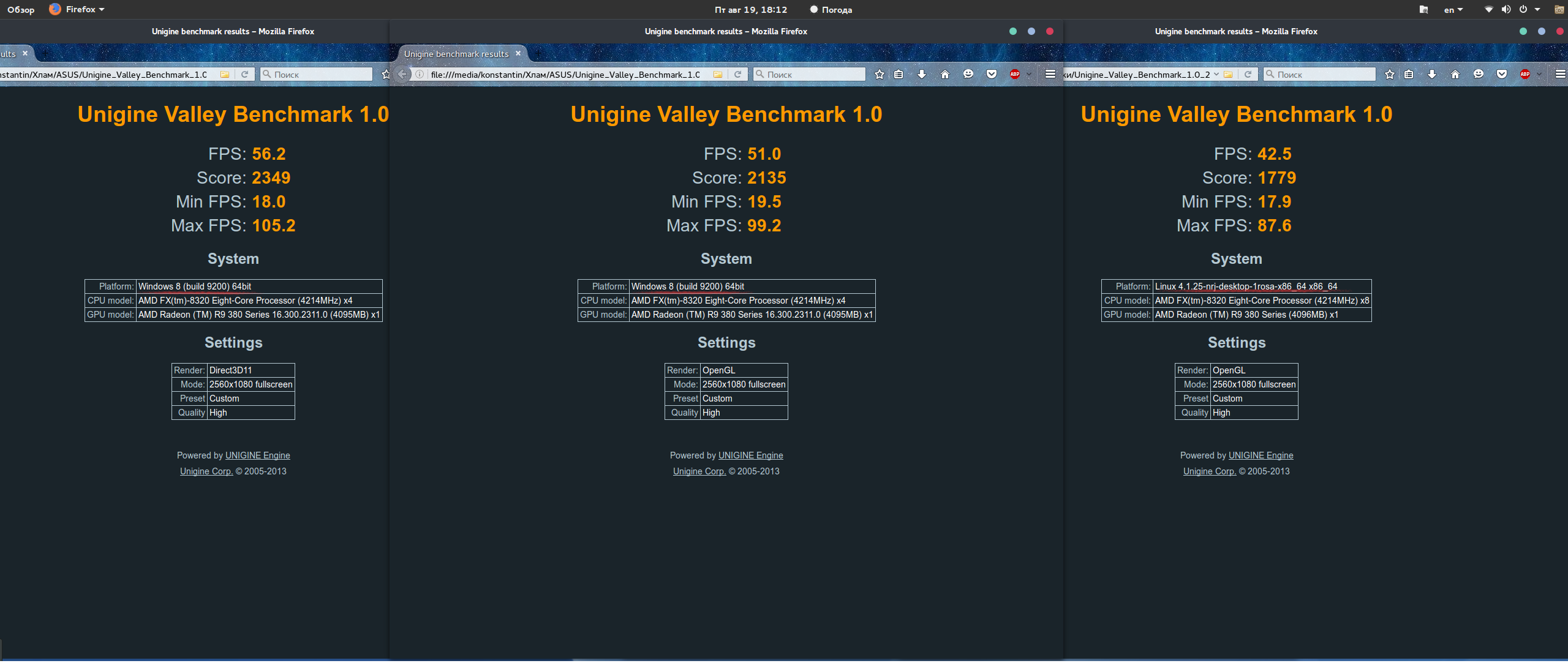Click Adblock Plus ABP icon in rightmost window
Image resolution: width=1568 pixels, height=666 pixels.
(1525, 75)
